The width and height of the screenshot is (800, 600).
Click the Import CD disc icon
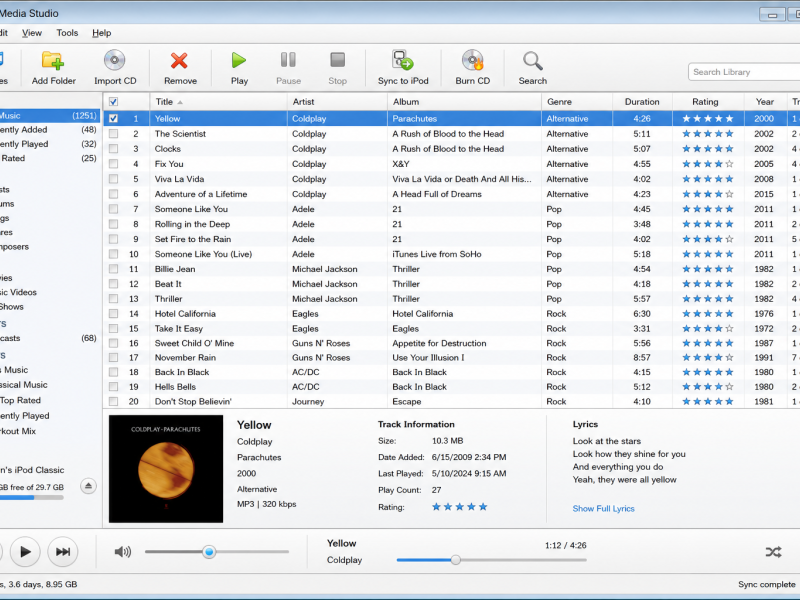click(x=115, y=60)
